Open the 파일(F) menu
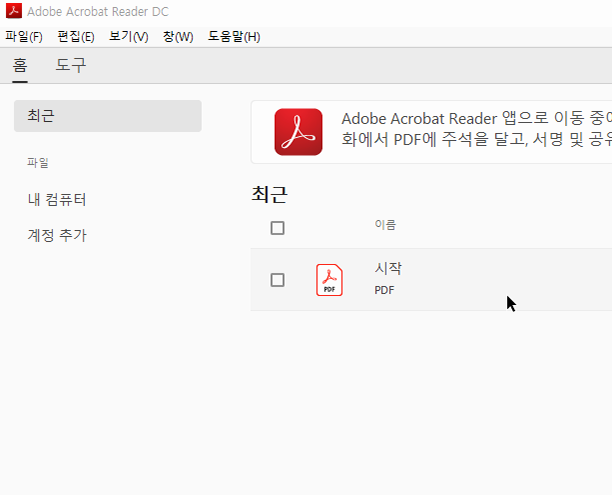612x495 pixels. (x=24, y=37)
